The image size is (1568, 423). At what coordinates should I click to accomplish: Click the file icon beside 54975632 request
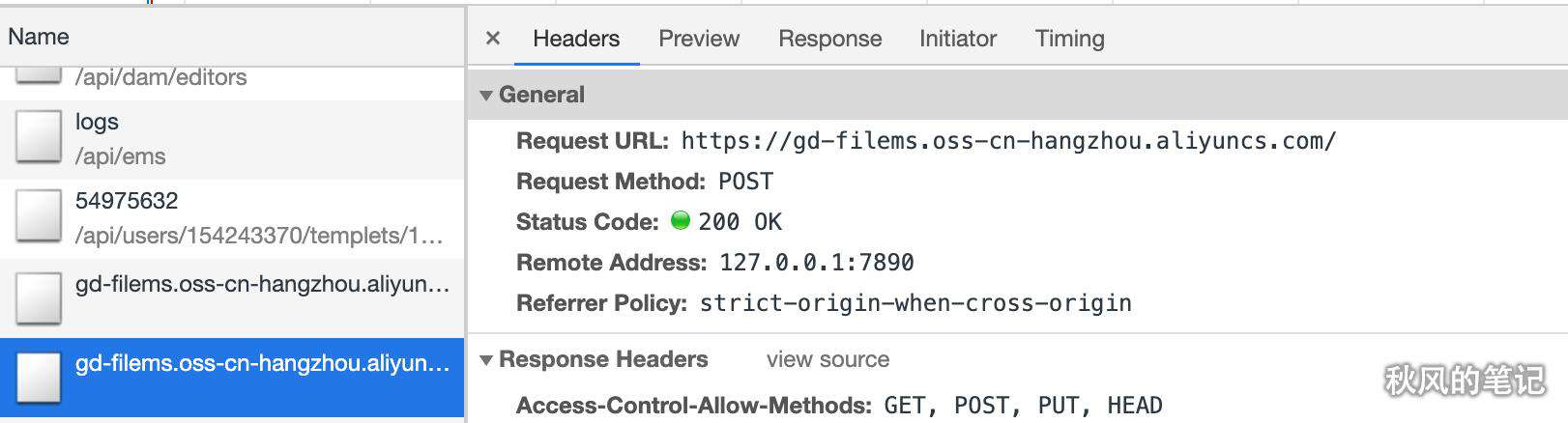pyautogui.click(x=39, y=216)
